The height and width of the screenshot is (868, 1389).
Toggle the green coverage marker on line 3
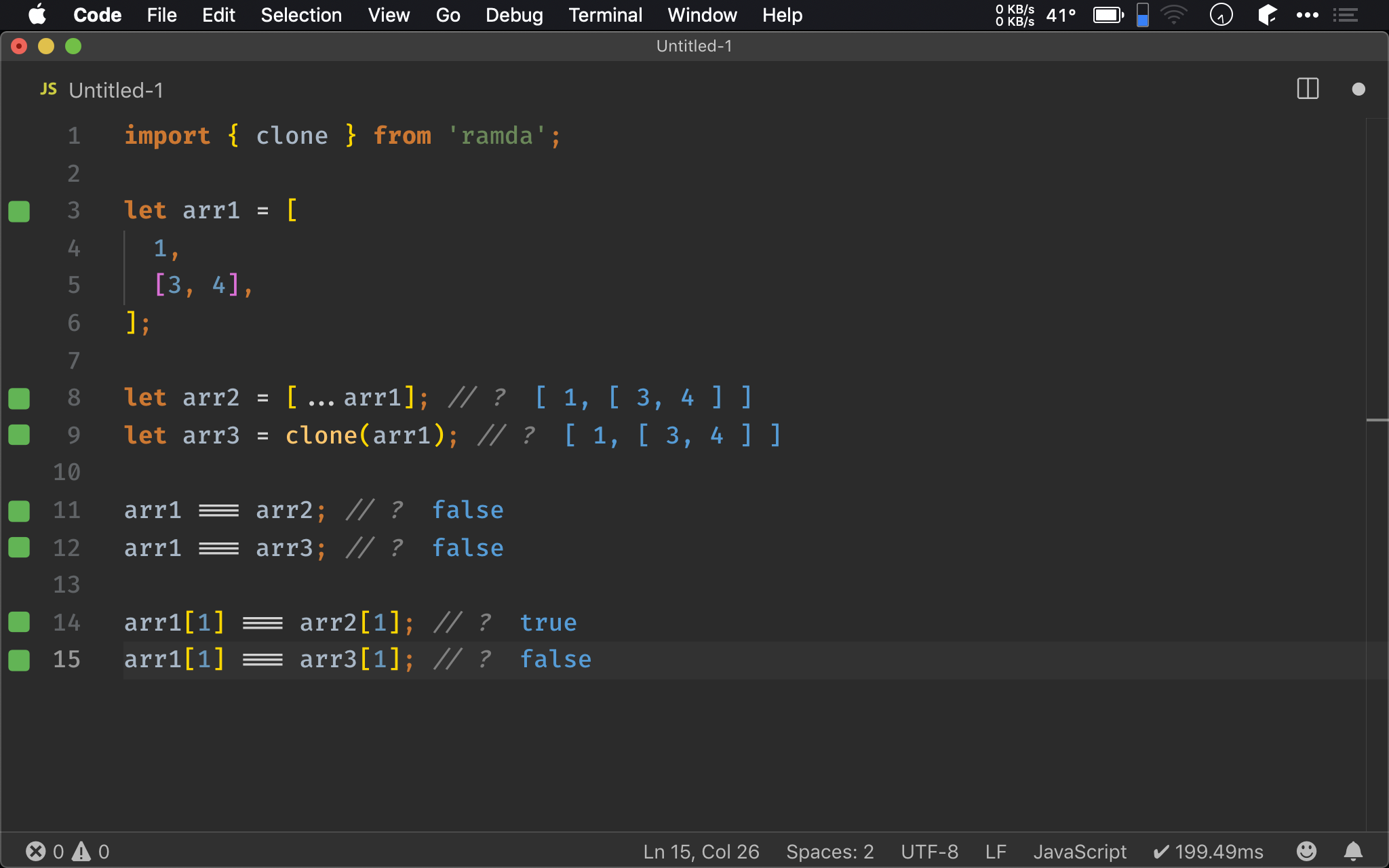(x=19, y=211)
